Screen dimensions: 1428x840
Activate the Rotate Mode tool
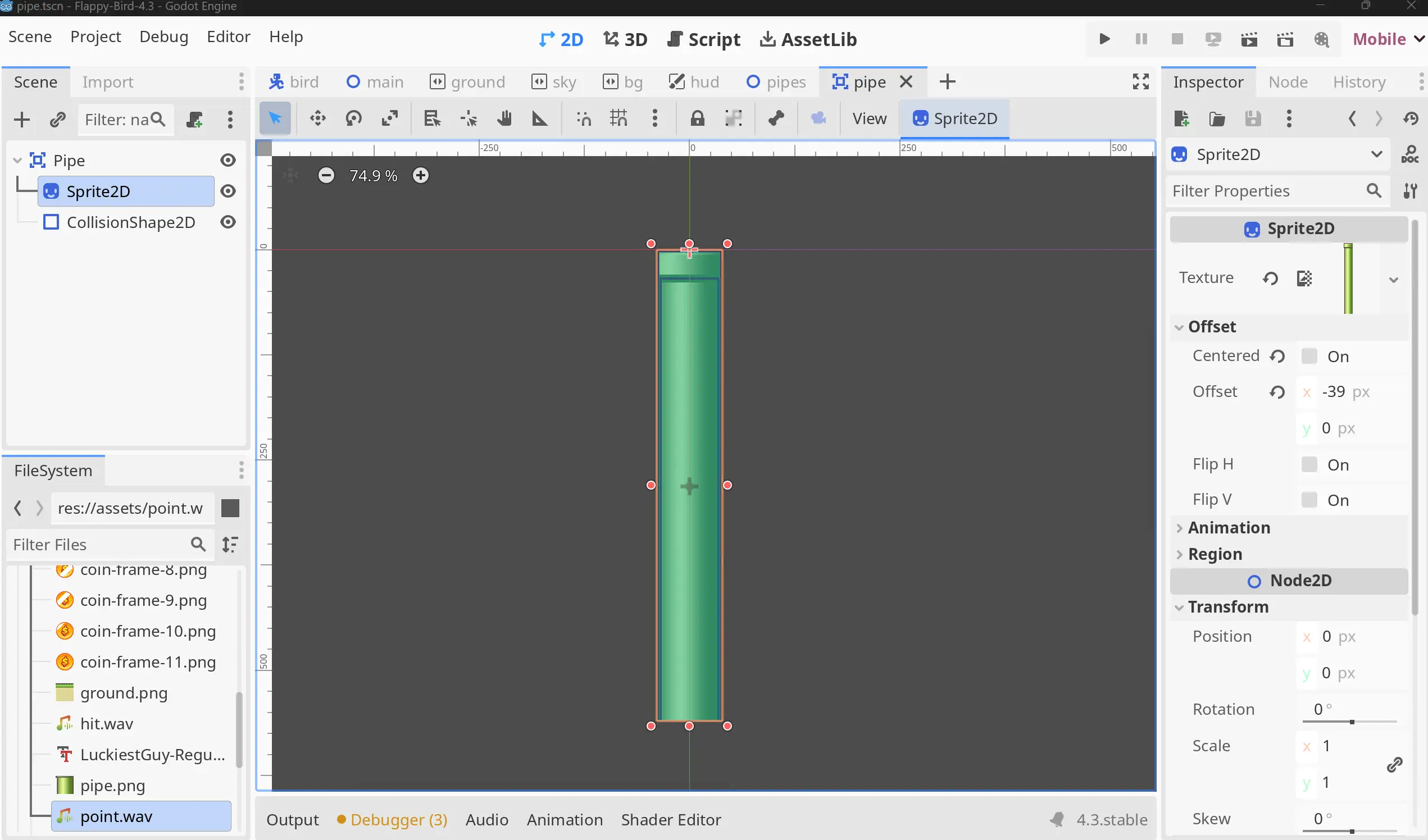(353, 118)
